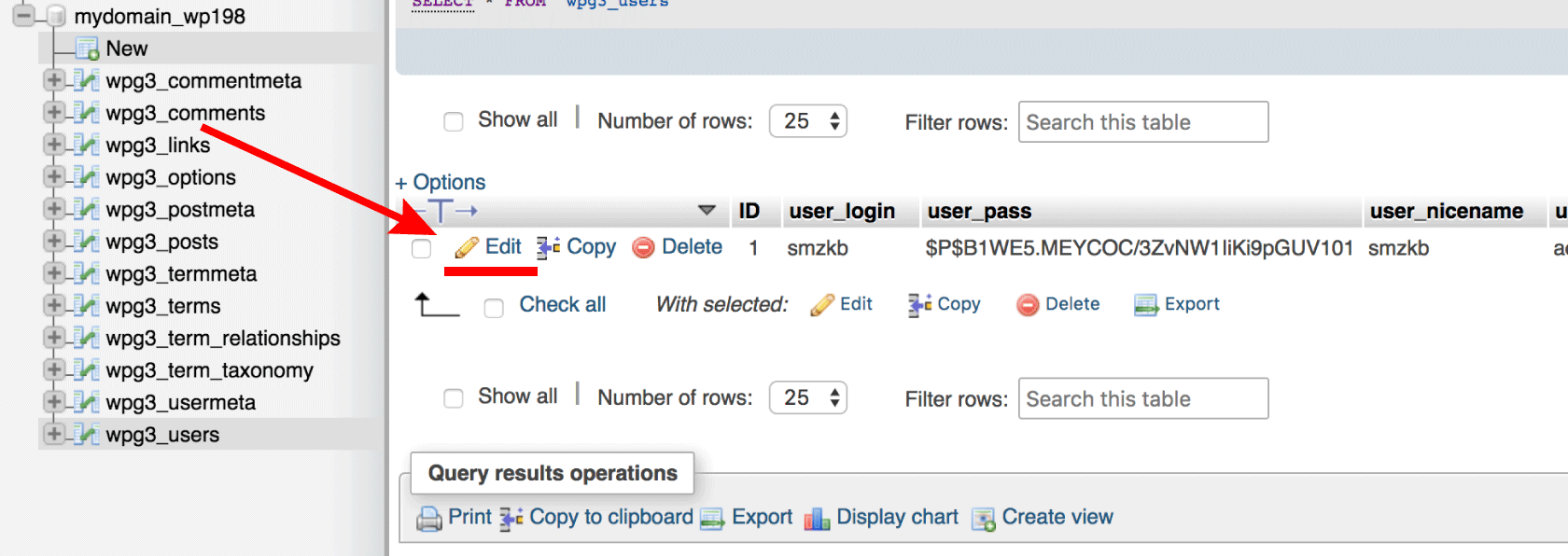This screenshot has height=556, width=1568.
Task: Click the wpg3_users table icon
Action: click(x=87, y=435)
